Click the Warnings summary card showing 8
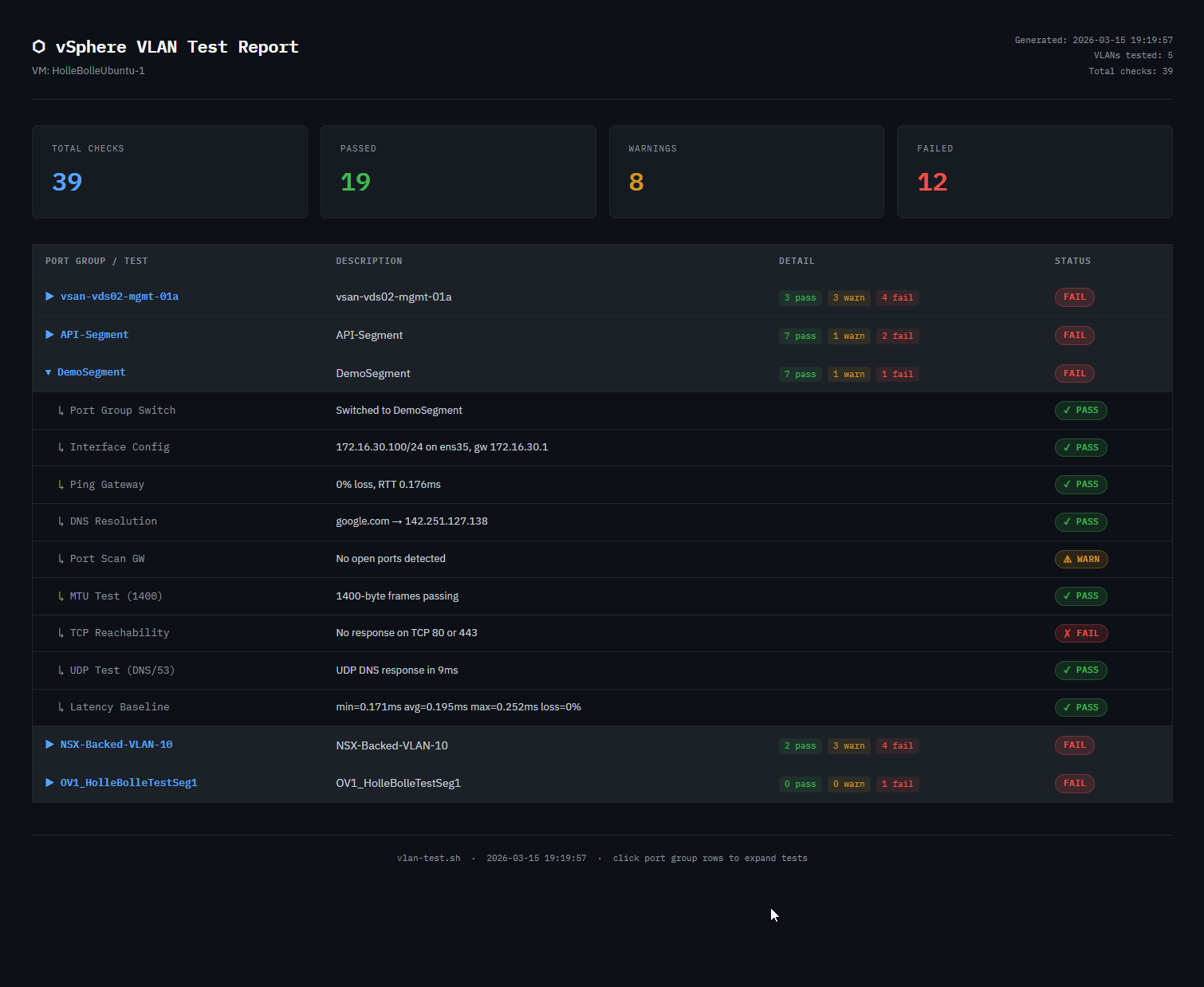1204x987 pixels. [746, 171]
